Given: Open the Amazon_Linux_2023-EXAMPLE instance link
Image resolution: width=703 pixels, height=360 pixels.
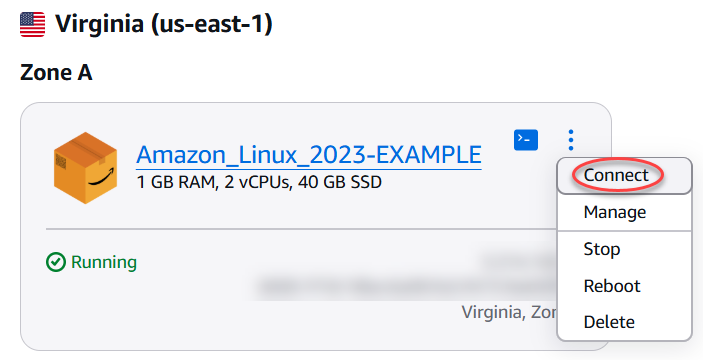Looking at the screenshot, I should pyautogui.click(x=309, y=155).
